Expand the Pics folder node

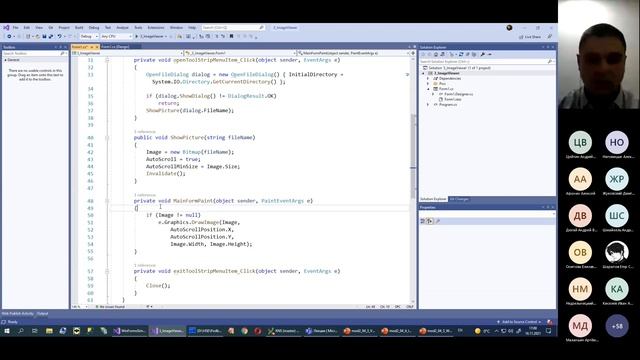tap(428, 84)
